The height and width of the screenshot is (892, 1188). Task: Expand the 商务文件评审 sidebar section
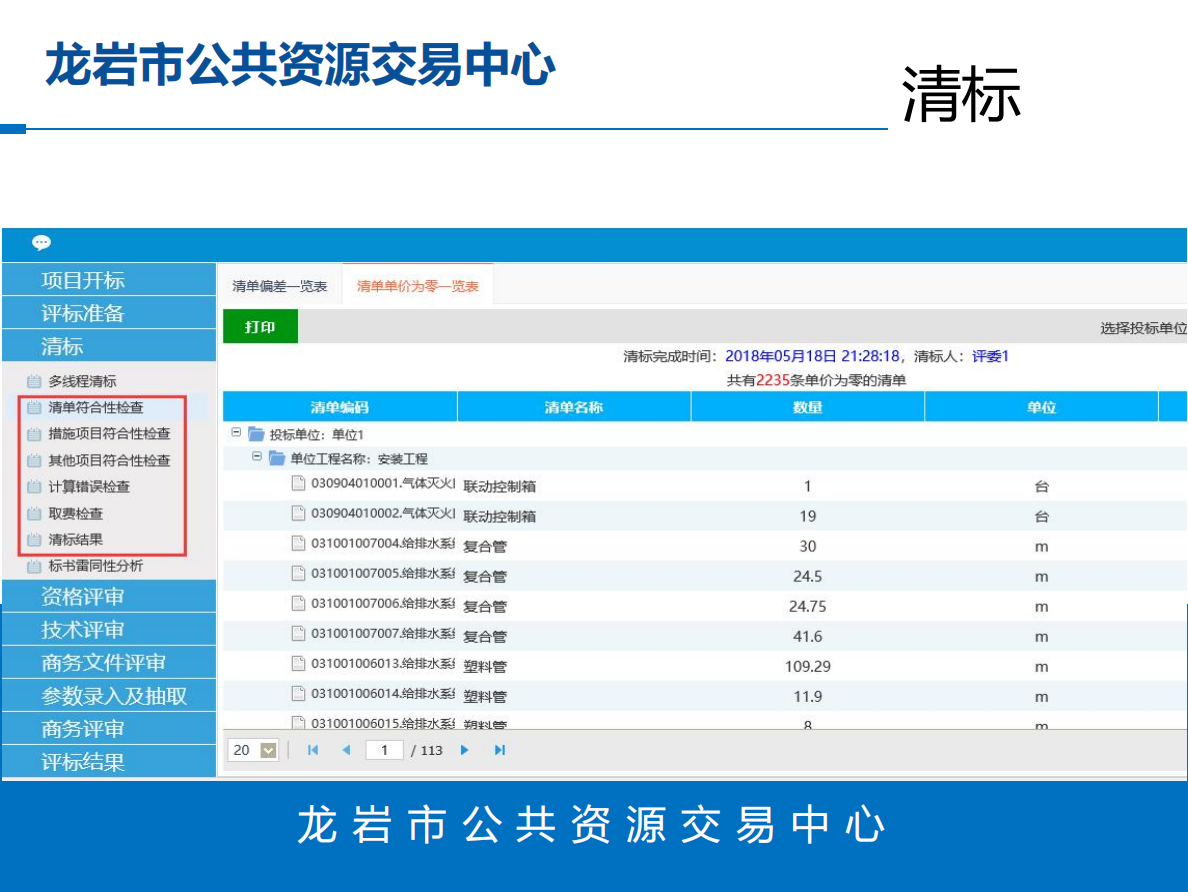click(109, 663)
